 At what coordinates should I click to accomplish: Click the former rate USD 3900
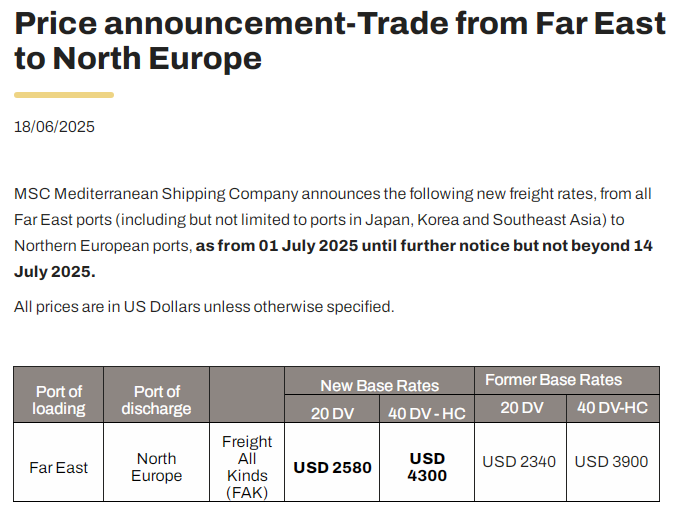[x=612, y=461]
